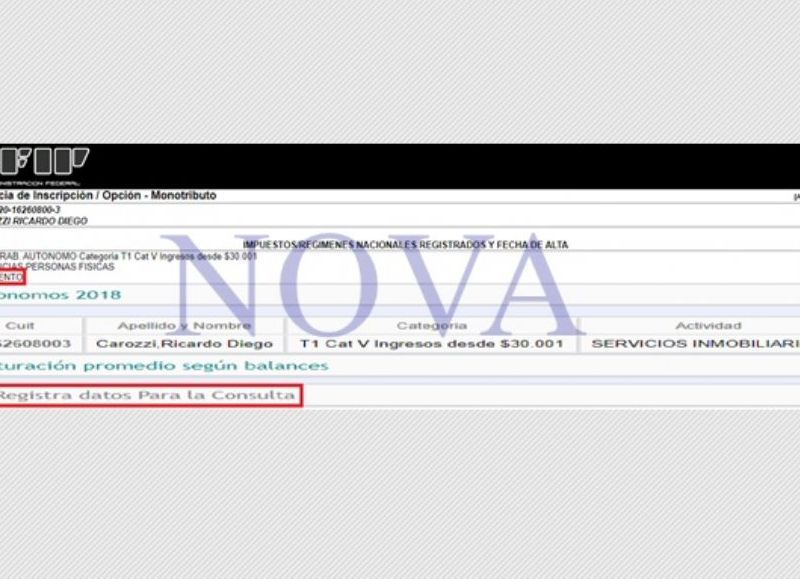Screen dimensions: 800x579
Task: Select the Cuit cell ending in 2608003
Action: point(36,343)
